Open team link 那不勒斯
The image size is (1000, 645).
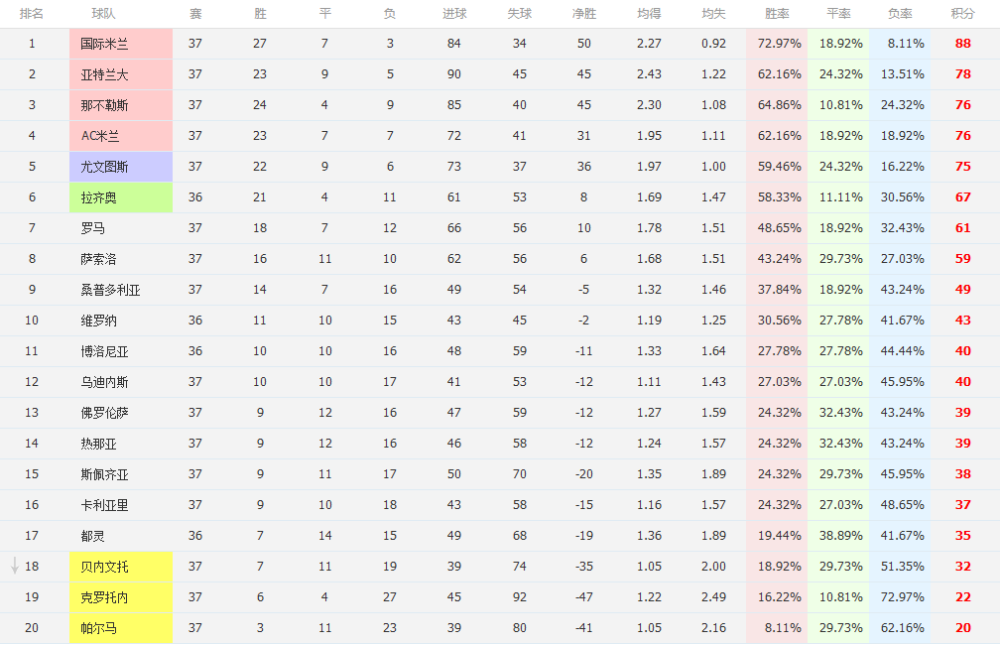tap(105, 105)
